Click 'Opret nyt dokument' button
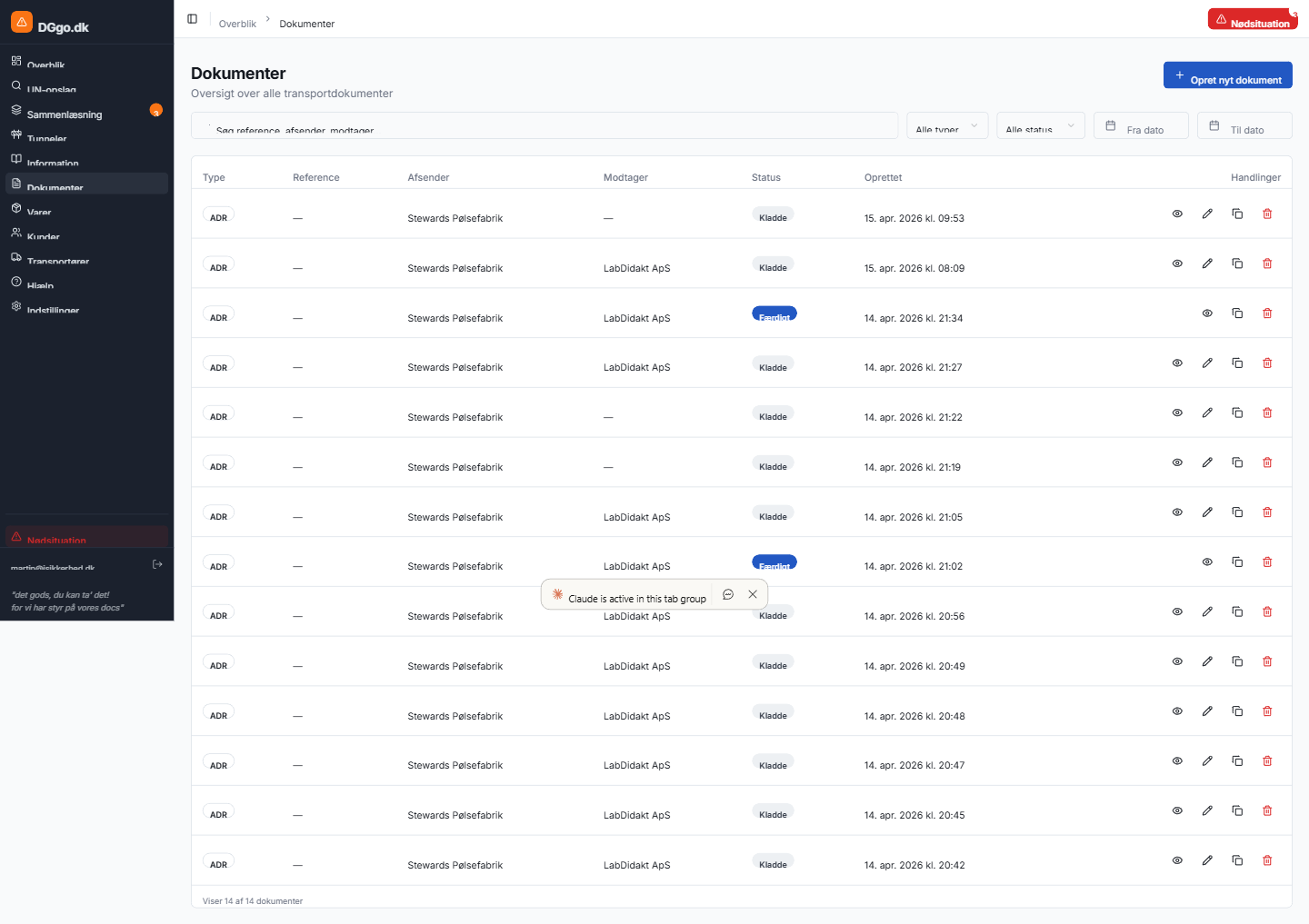This screenshot has height=924, width=1309. [x=1227, y=75]
